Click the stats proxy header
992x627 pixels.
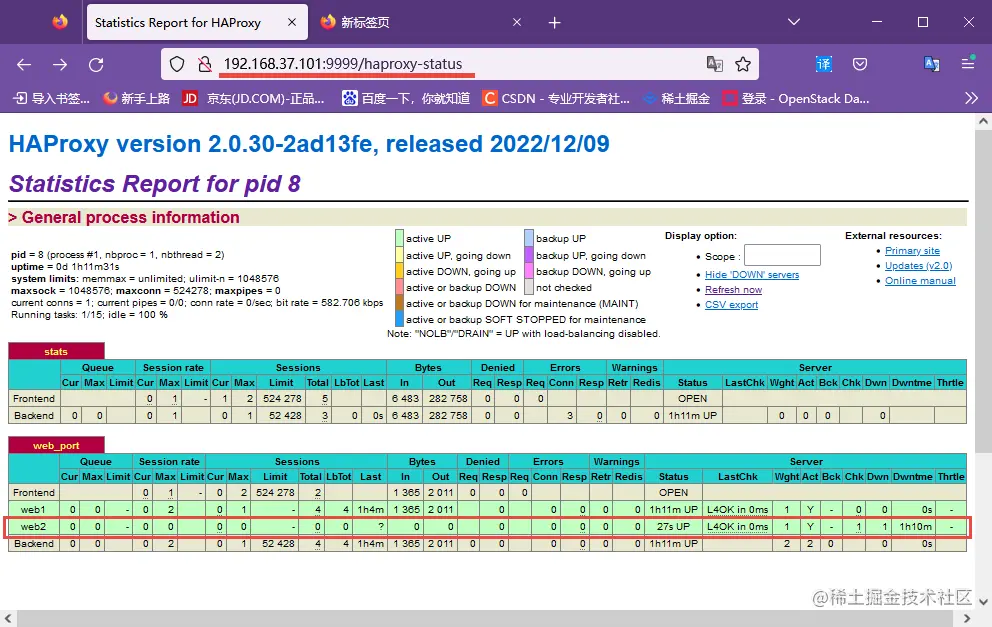tap(56, 352)
